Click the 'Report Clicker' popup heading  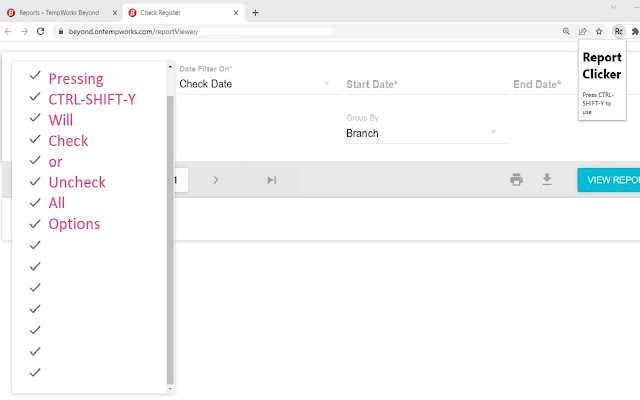tap(602, 65)
